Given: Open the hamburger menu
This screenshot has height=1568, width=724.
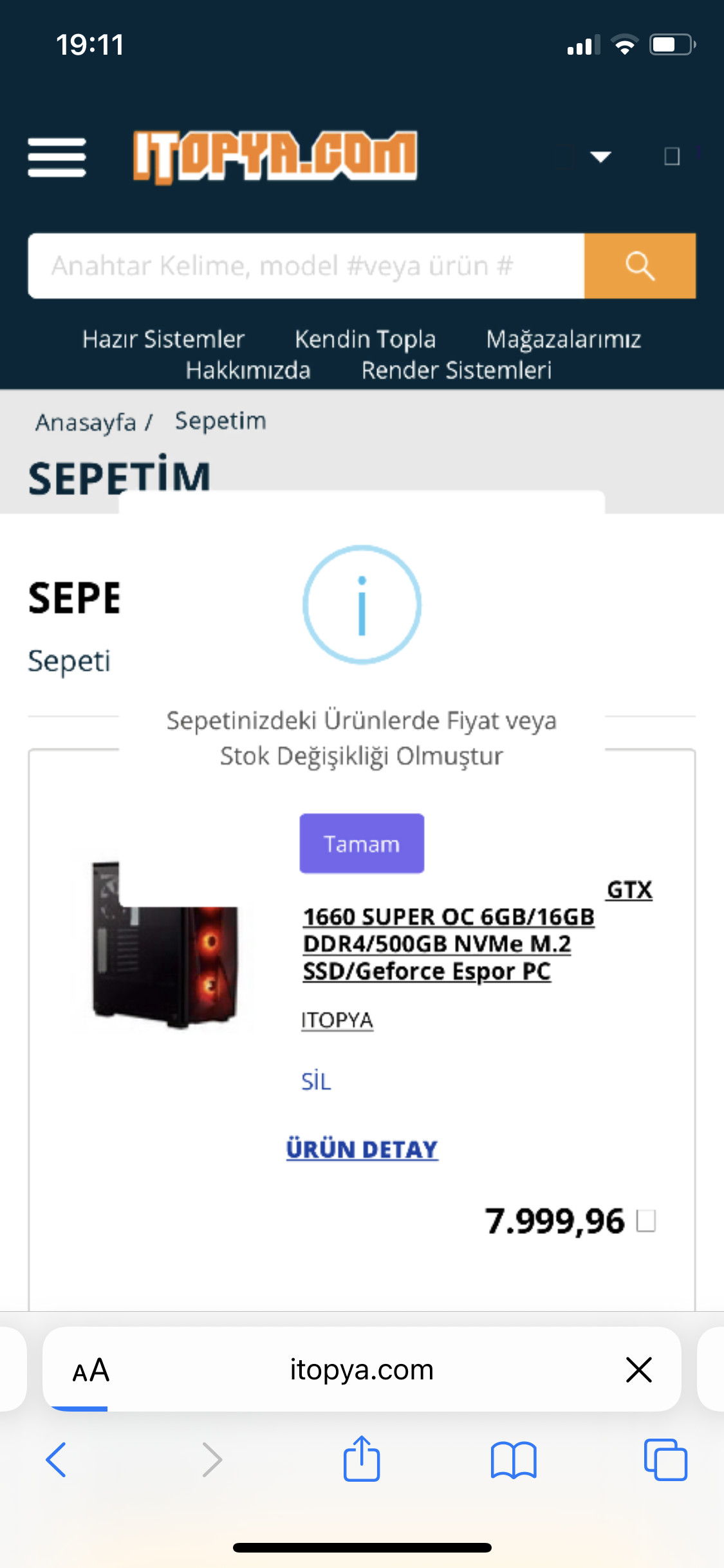Looking at the screenshot, I should [57, 157].
